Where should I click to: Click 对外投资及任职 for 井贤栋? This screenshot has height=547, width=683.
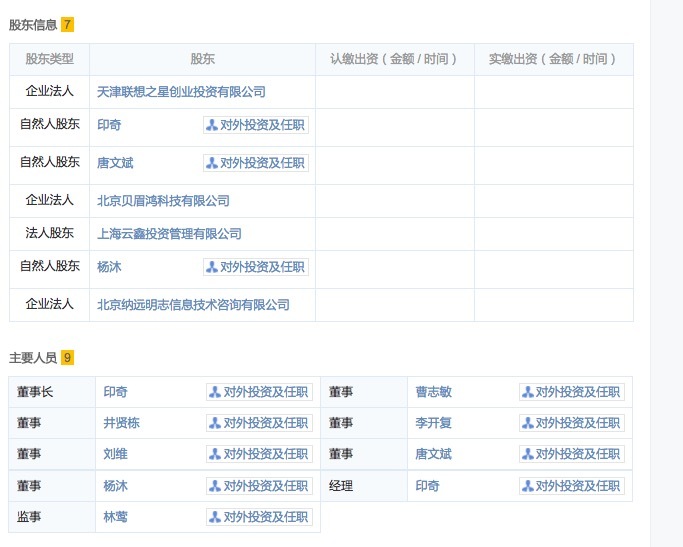(259, 423)
